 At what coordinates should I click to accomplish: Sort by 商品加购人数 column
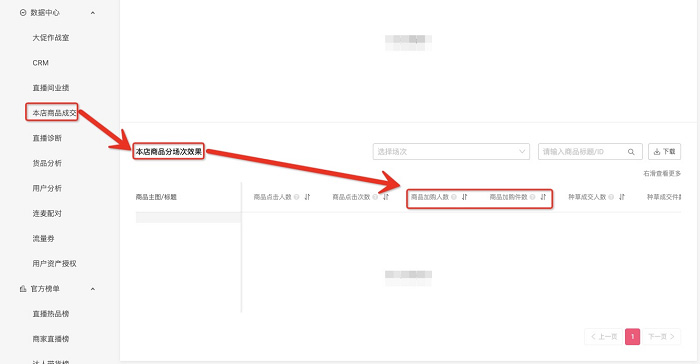pyautogui.click(x=464, y=197)
